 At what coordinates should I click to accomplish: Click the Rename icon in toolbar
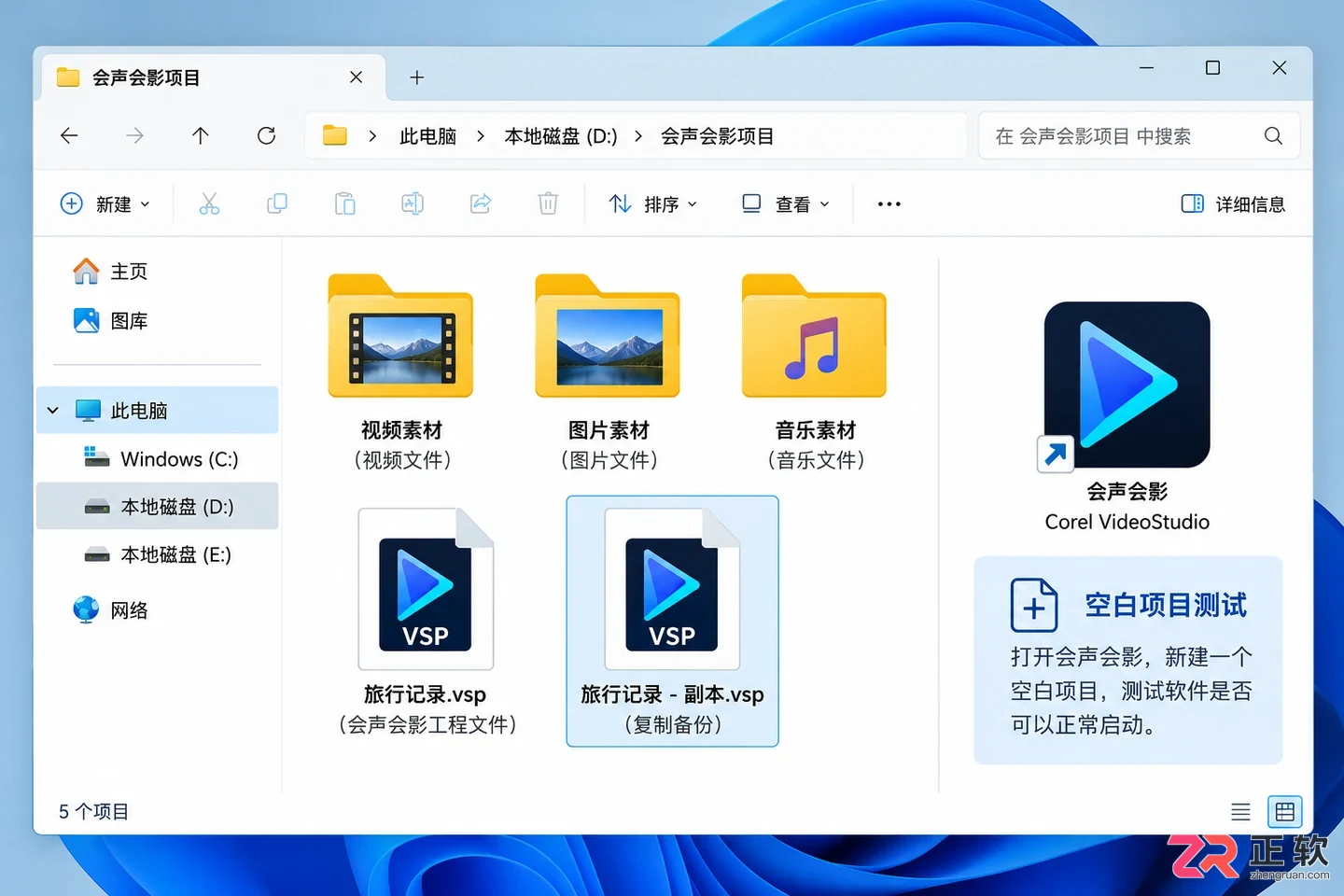coord(413,203)
